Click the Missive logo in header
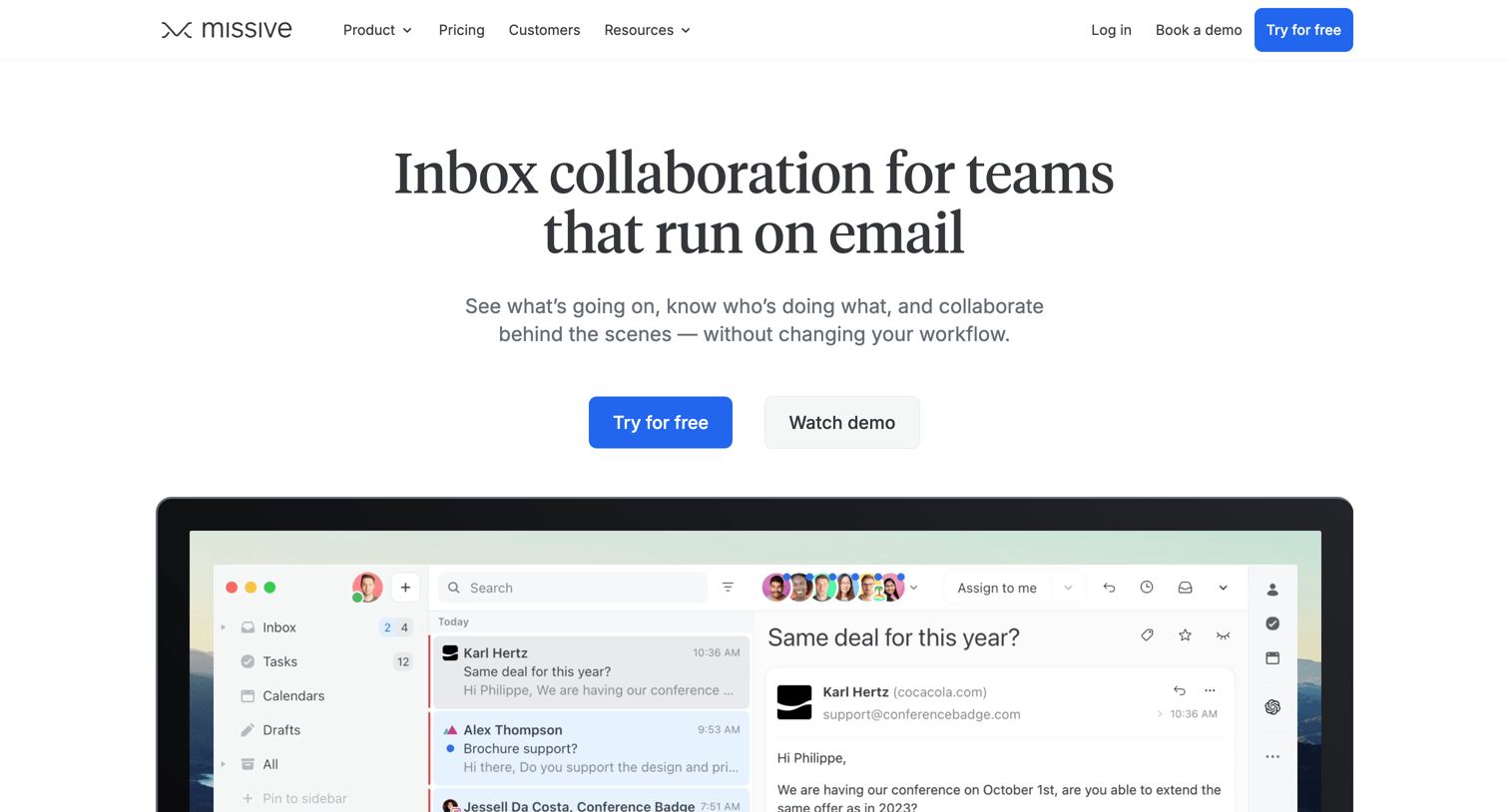This screenshot has height=812, width=1509. pos(227,30)
